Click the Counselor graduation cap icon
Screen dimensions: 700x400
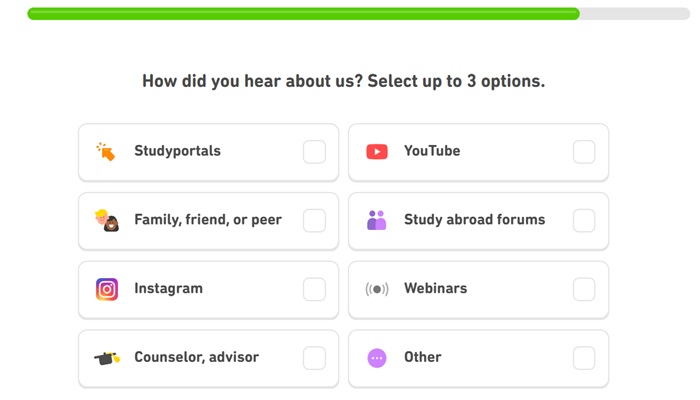(x=107, y=358)
